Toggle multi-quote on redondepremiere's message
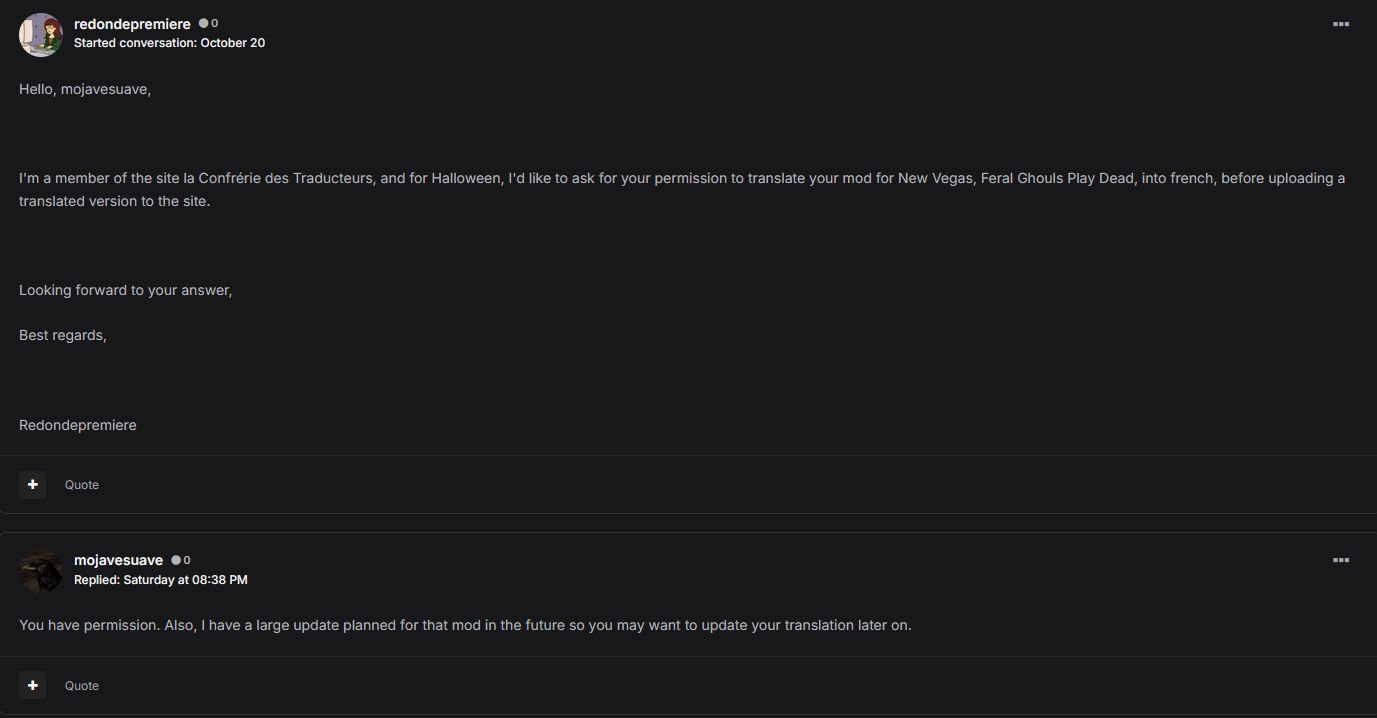 pos(33,485)
